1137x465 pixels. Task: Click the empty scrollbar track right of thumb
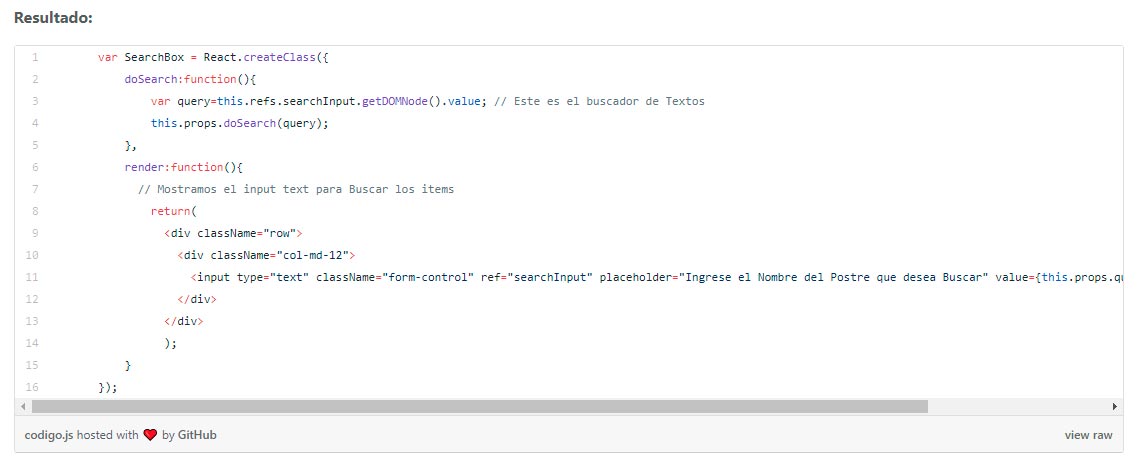tap(1018, 406)
